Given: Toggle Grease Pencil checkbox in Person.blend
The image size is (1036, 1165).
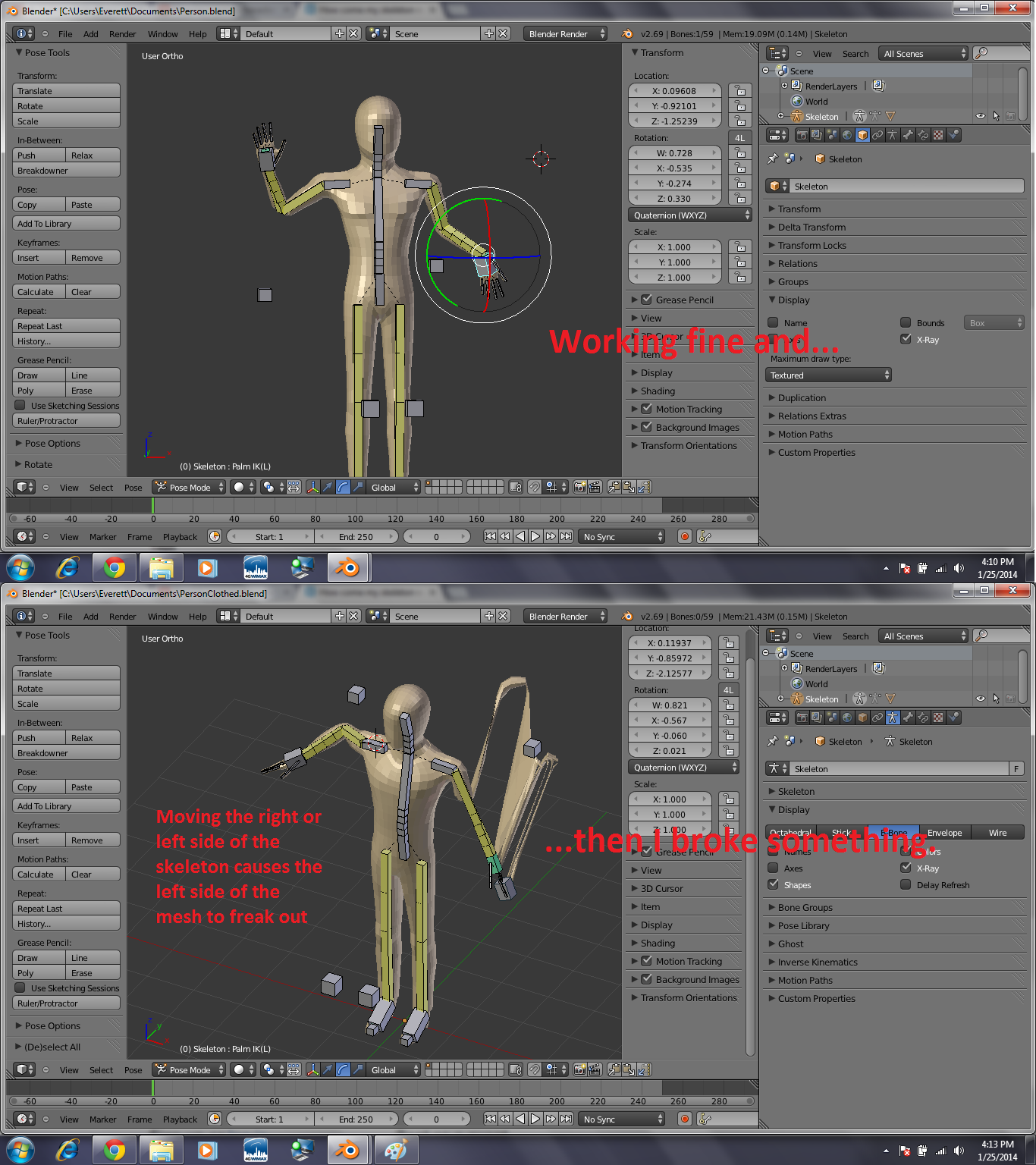Looking at the screenshot, I should pyautogui.click(x=646, y=300).
